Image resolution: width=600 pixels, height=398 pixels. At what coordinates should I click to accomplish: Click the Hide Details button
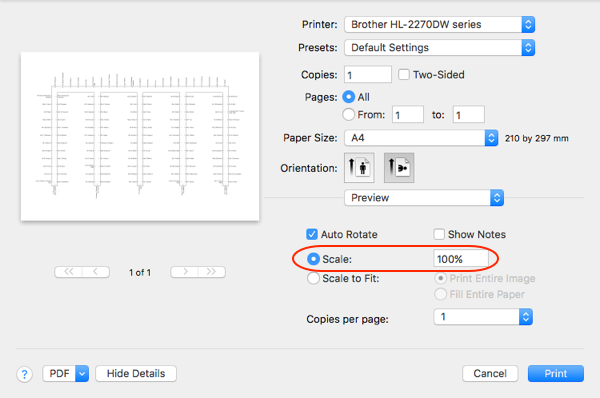pos(136,374)
